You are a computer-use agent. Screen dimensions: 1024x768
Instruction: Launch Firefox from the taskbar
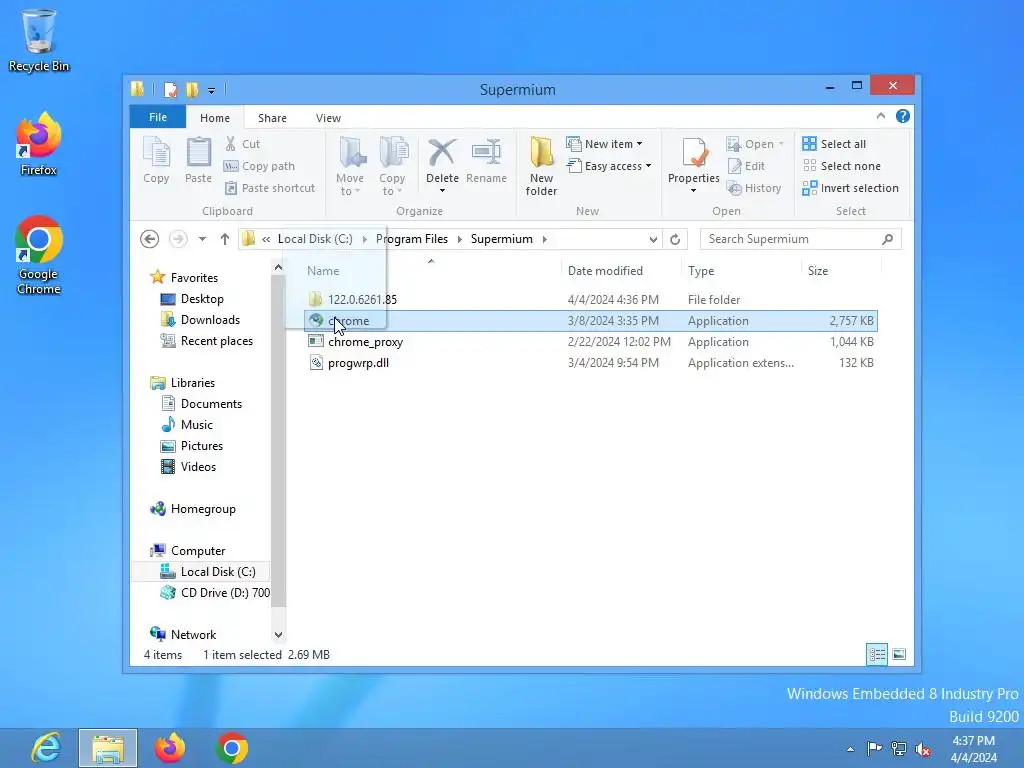click(170, 748)
